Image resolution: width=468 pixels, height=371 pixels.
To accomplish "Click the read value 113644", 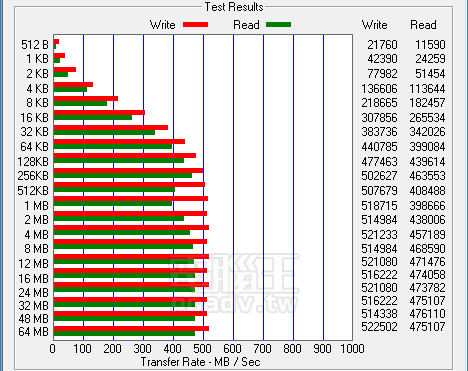I will pyautogui.click(x=428, y=89).
